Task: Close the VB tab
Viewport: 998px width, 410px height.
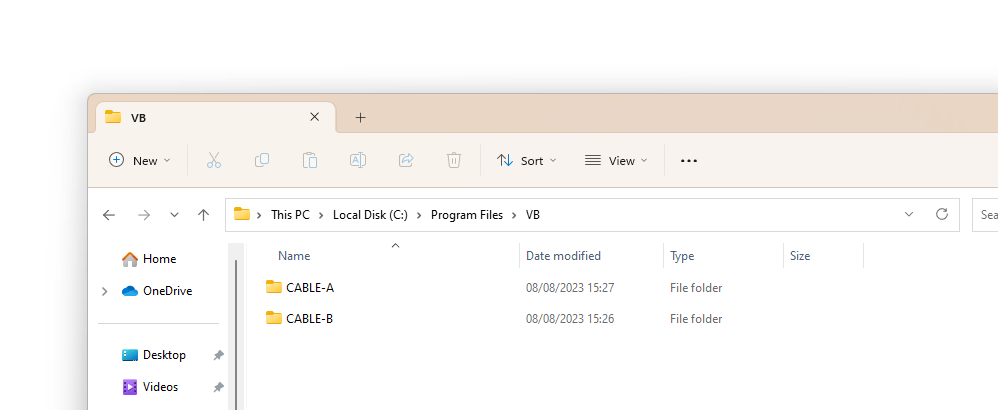Action: 314,117
